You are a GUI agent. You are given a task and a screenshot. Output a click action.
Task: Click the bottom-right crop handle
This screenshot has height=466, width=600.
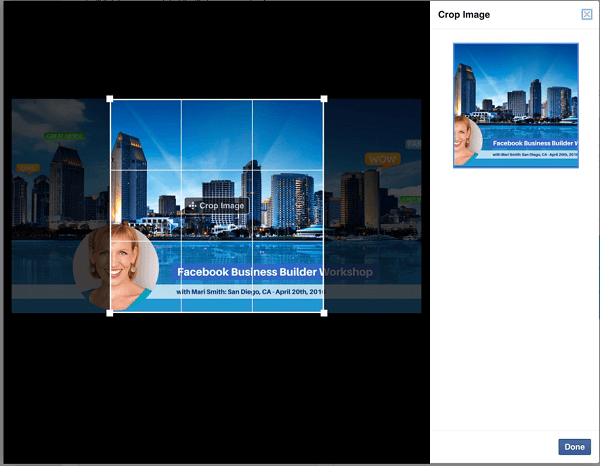tap(324, 313)
